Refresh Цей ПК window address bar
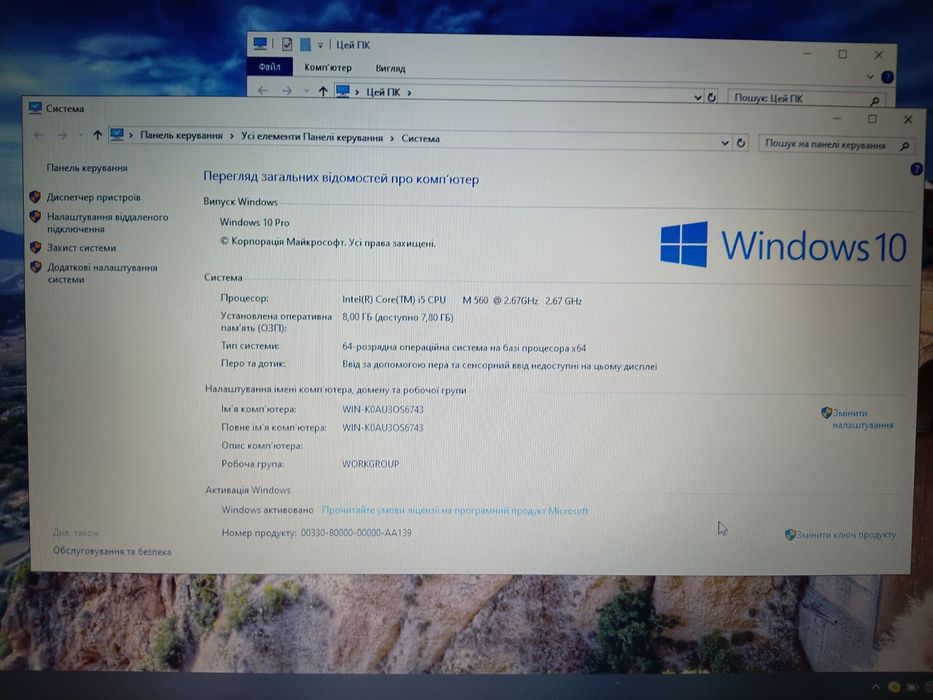The width and height of the screenshot is (933, 700). click(x=712, y=97)
